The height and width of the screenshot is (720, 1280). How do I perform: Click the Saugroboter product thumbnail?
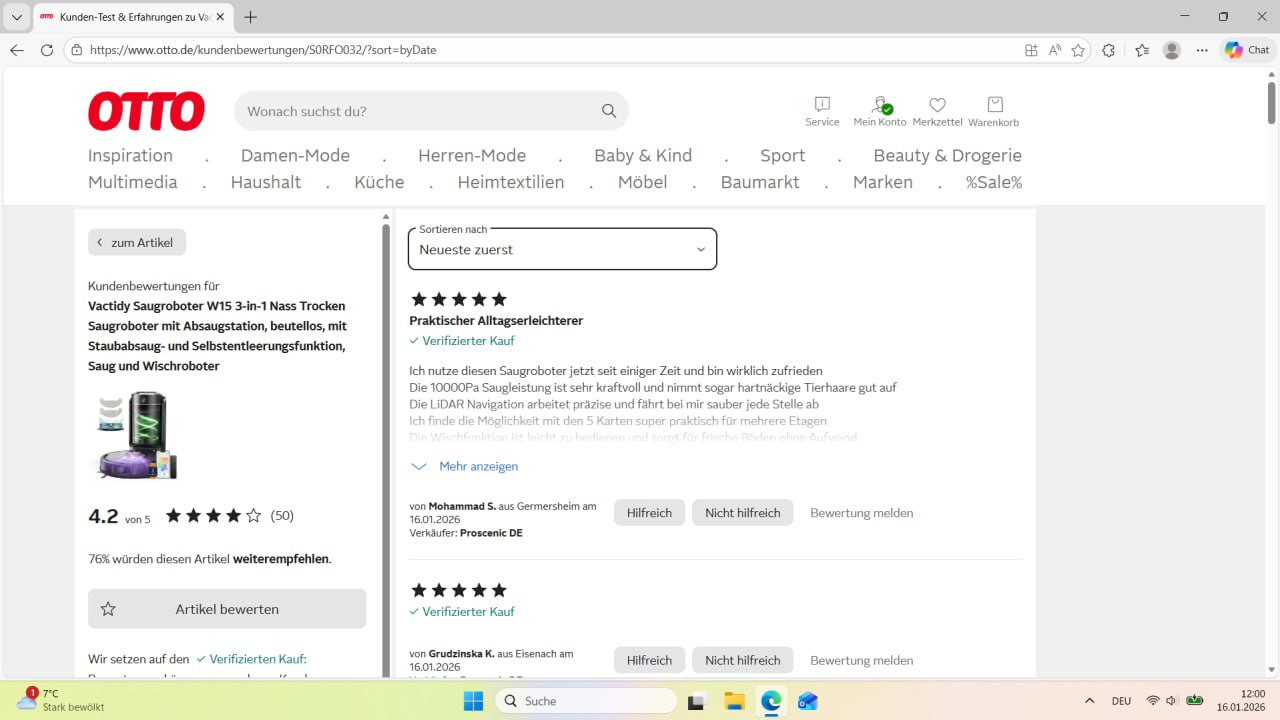(136, 435)
